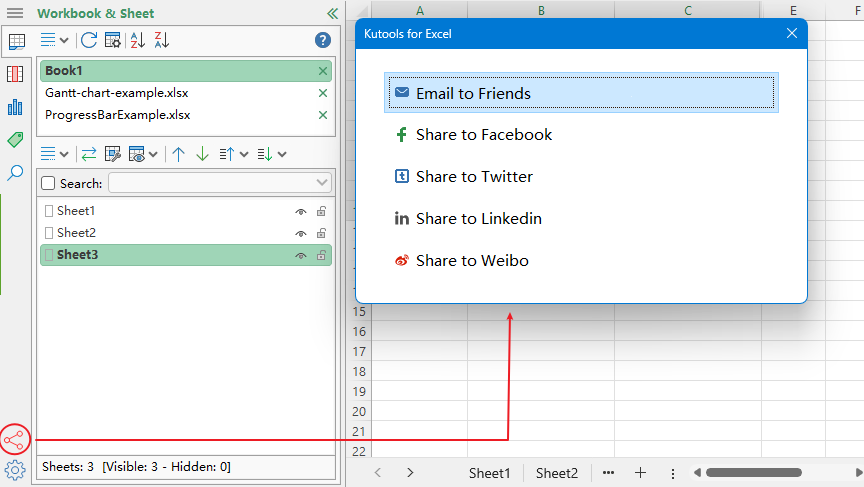Collapse the Workbook & Sheet pane
This screenshot has height=487, width=864.
click(332, 14)
